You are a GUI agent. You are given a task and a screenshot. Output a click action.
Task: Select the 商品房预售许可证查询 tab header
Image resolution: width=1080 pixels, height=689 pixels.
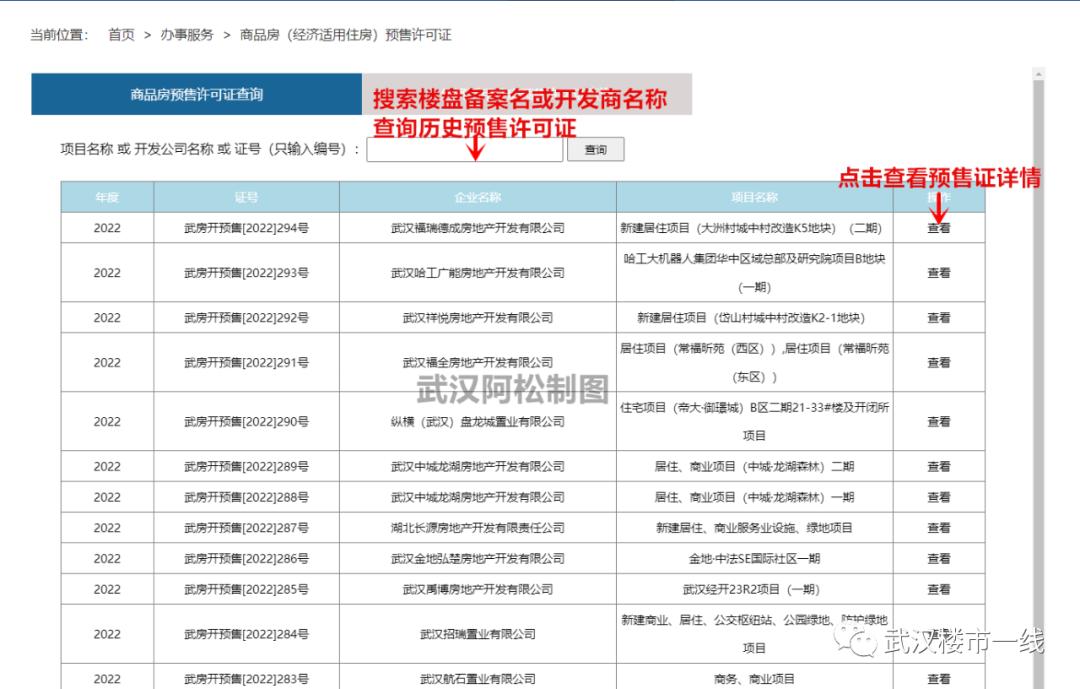[196, 92]
